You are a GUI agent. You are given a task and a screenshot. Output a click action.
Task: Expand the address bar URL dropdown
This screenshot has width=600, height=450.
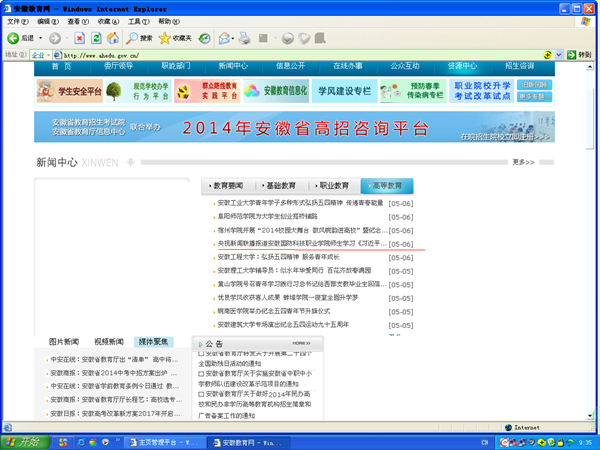click(x=559, y=54)
